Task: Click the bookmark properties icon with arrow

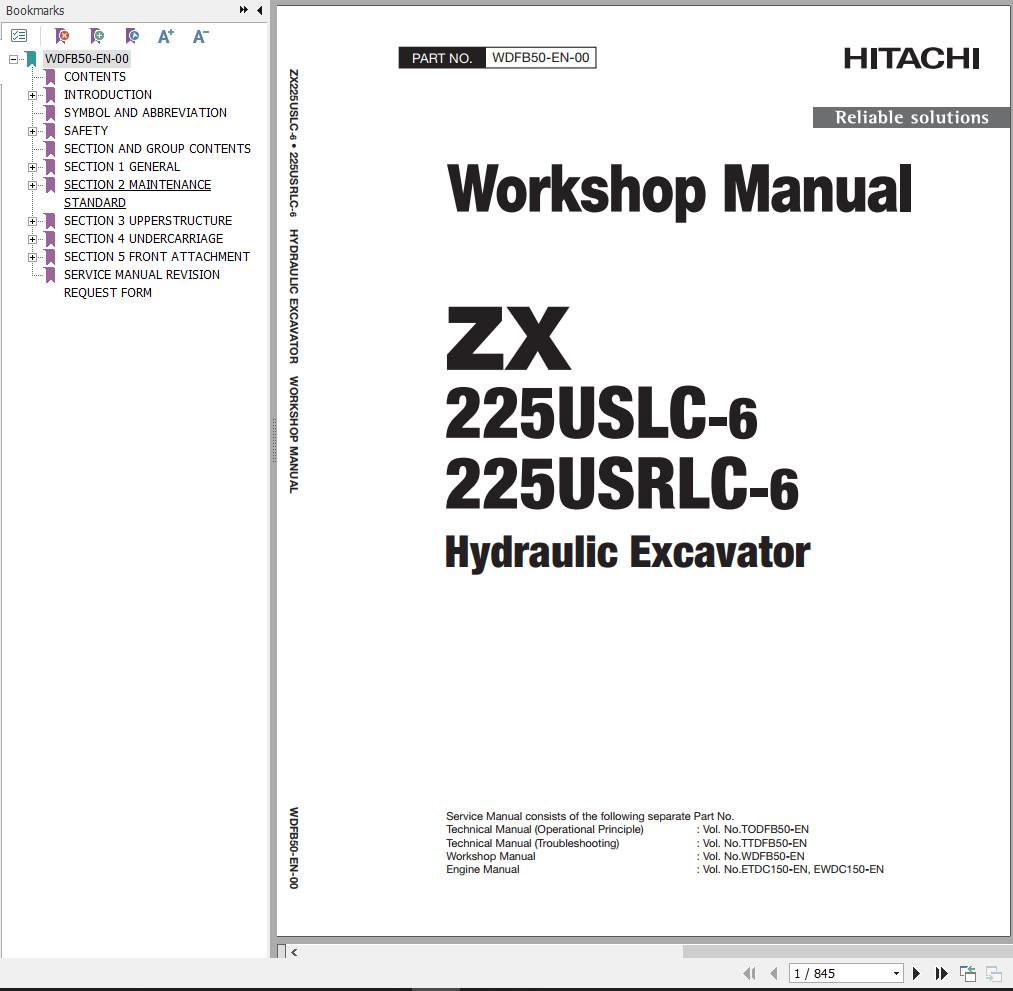Action: click(x=132, y=36)
